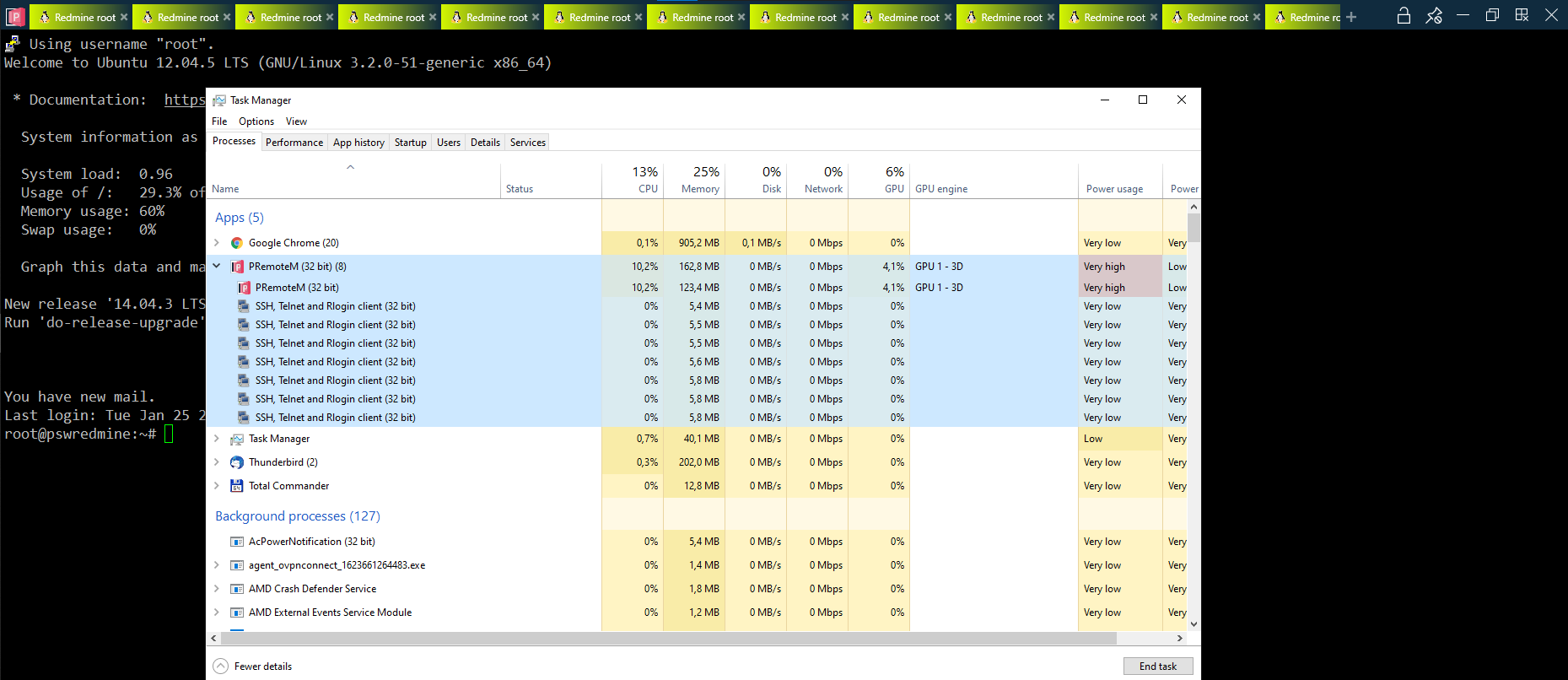
Task: Click the AMD Crash Defender Service icon
Action: (x=237, y=589)
